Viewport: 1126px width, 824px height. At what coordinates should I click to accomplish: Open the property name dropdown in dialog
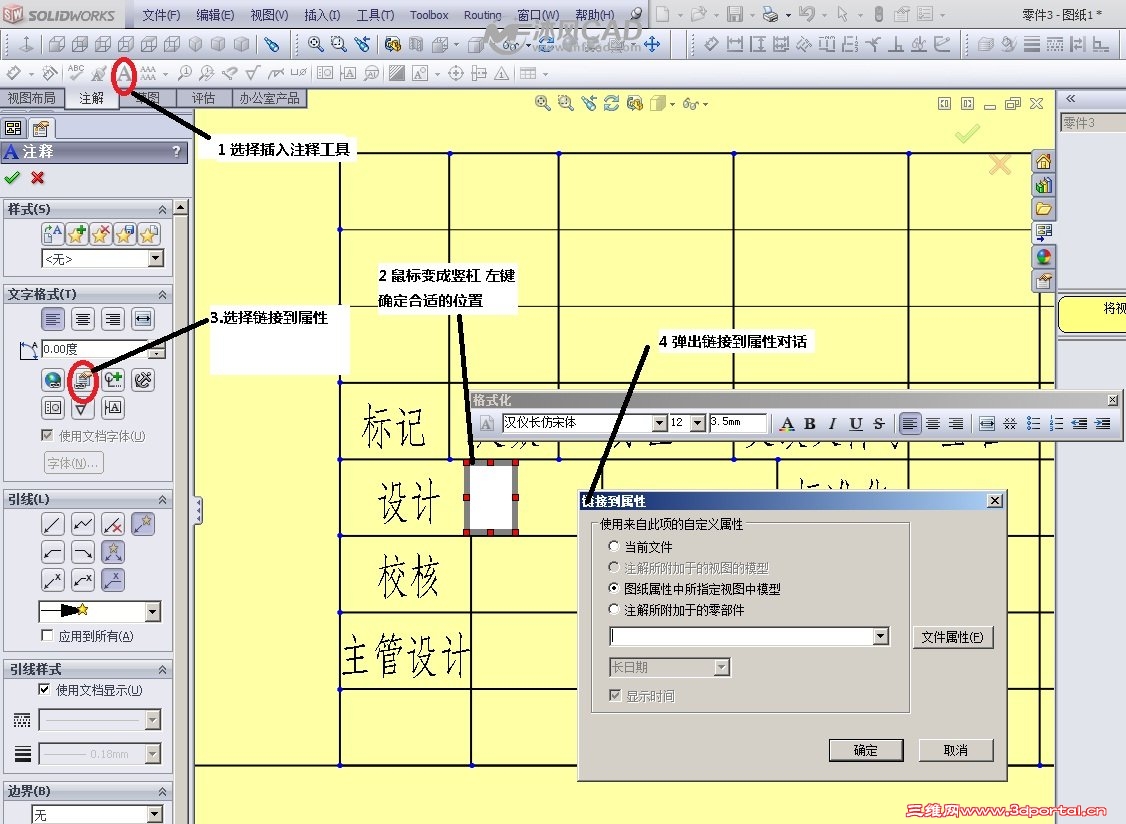pyautogui.click(x=881, y=636)
